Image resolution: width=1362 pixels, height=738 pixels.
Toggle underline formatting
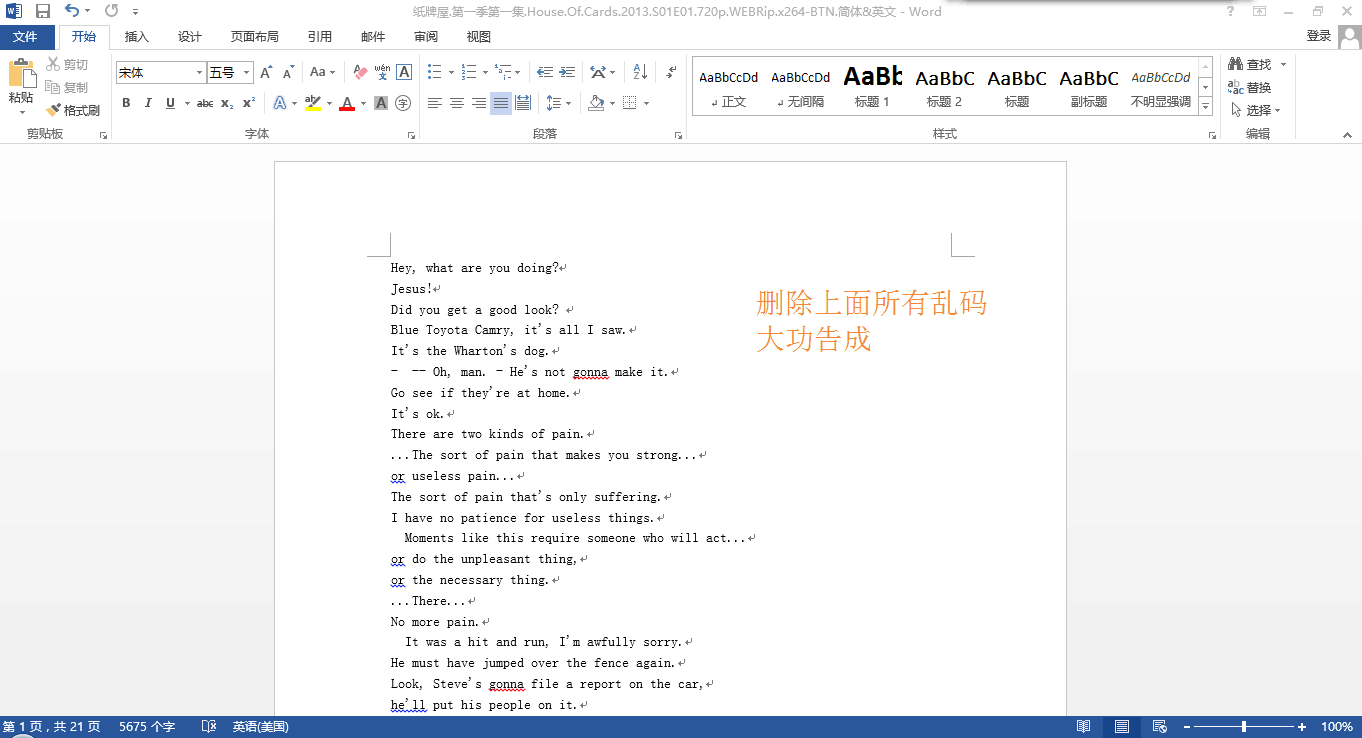tap(170, 103)
